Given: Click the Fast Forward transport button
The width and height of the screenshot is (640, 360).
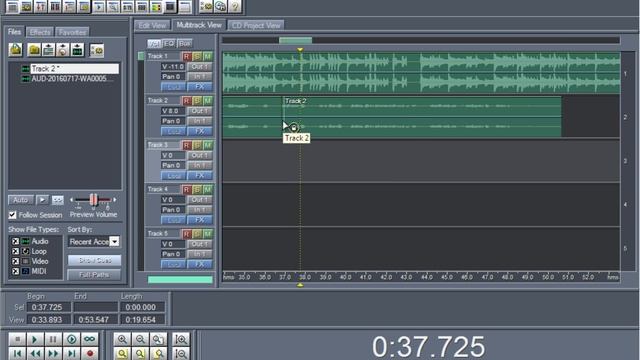Looking at the screenshot, I should point(53,353).
